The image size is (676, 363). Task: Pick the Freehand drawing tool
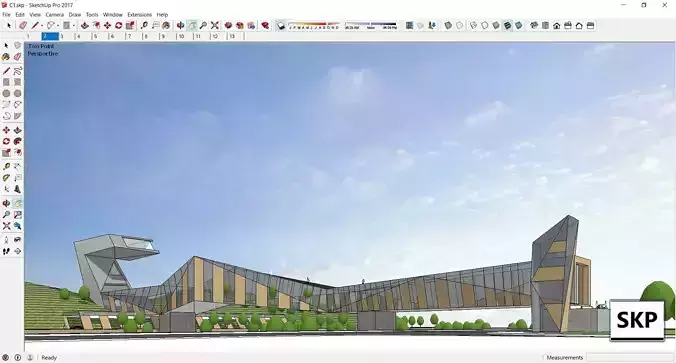pos(17,71)
